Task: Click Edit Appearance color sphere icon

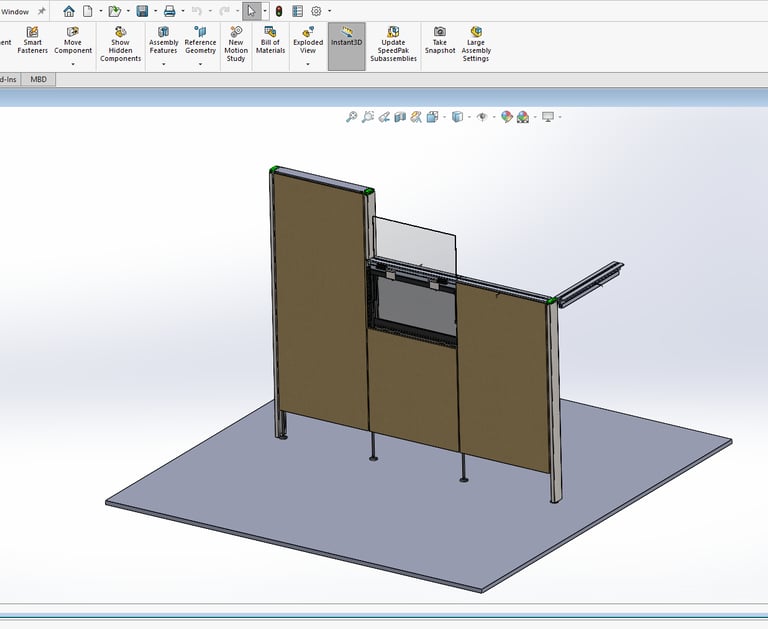Action: 506,117
